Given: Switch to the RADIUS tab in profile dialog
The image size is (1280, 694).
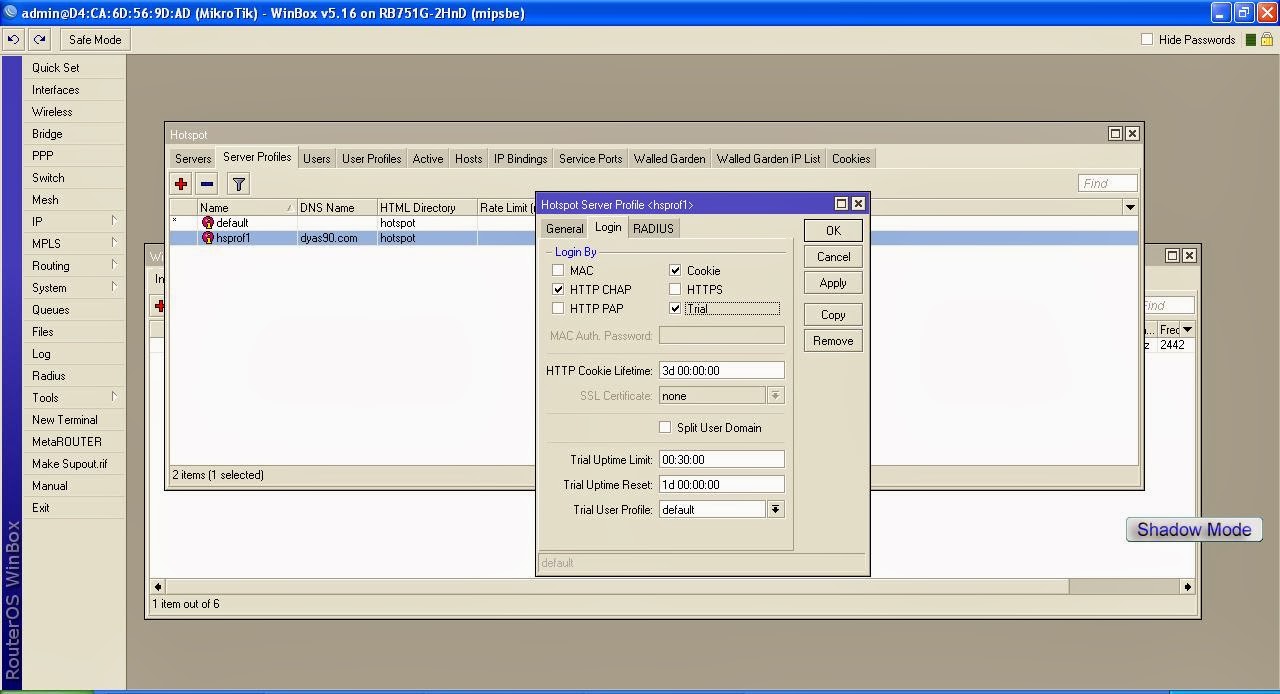Looking at the screenshot, I should pos(653,229).
